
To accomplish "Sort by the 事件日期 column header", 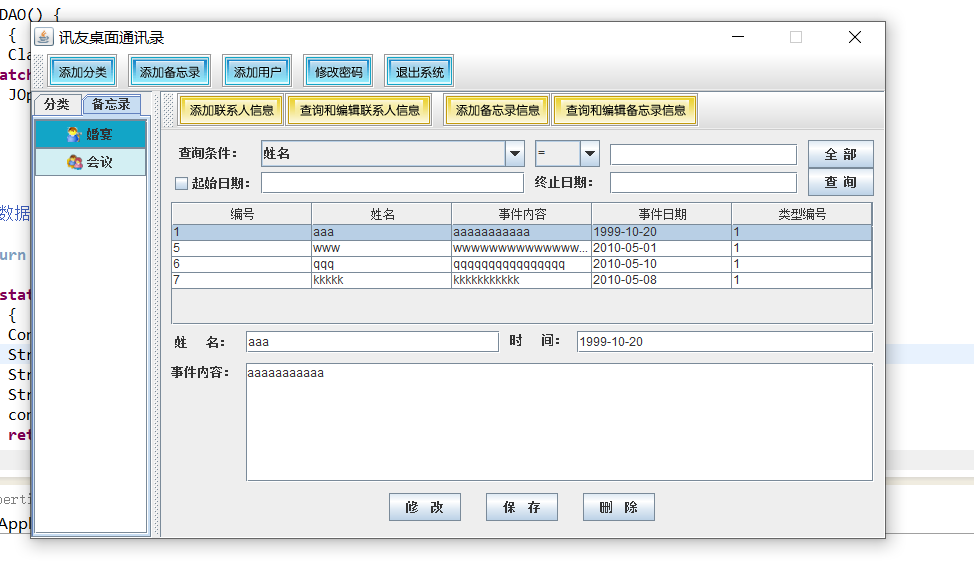I will coord(661,214).
